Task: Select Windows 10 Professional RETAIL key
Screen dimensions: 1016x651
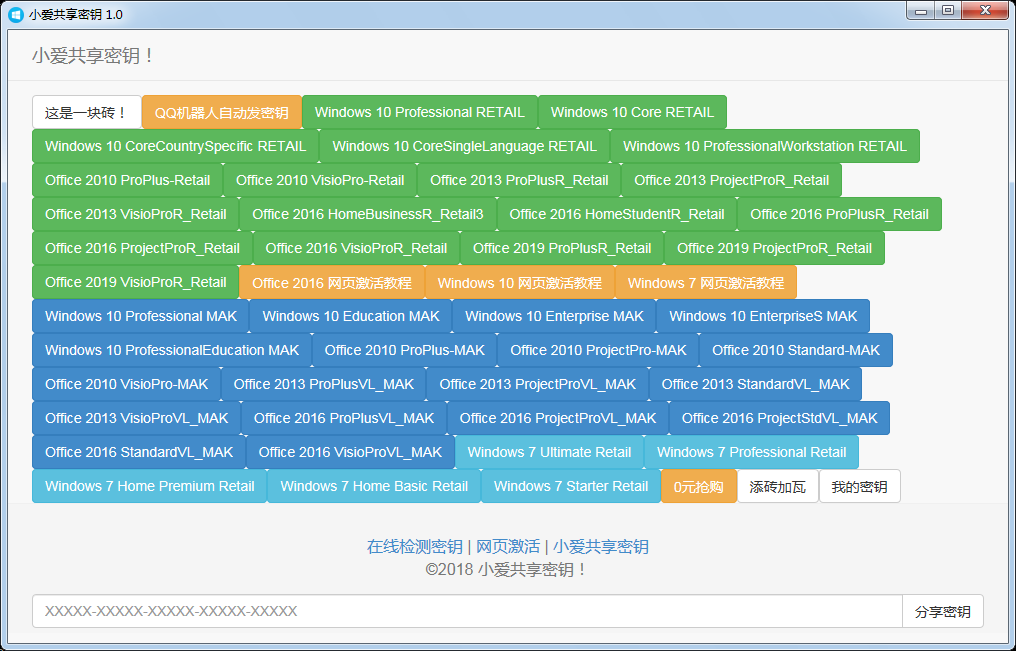Action: [x=419, y=112]
